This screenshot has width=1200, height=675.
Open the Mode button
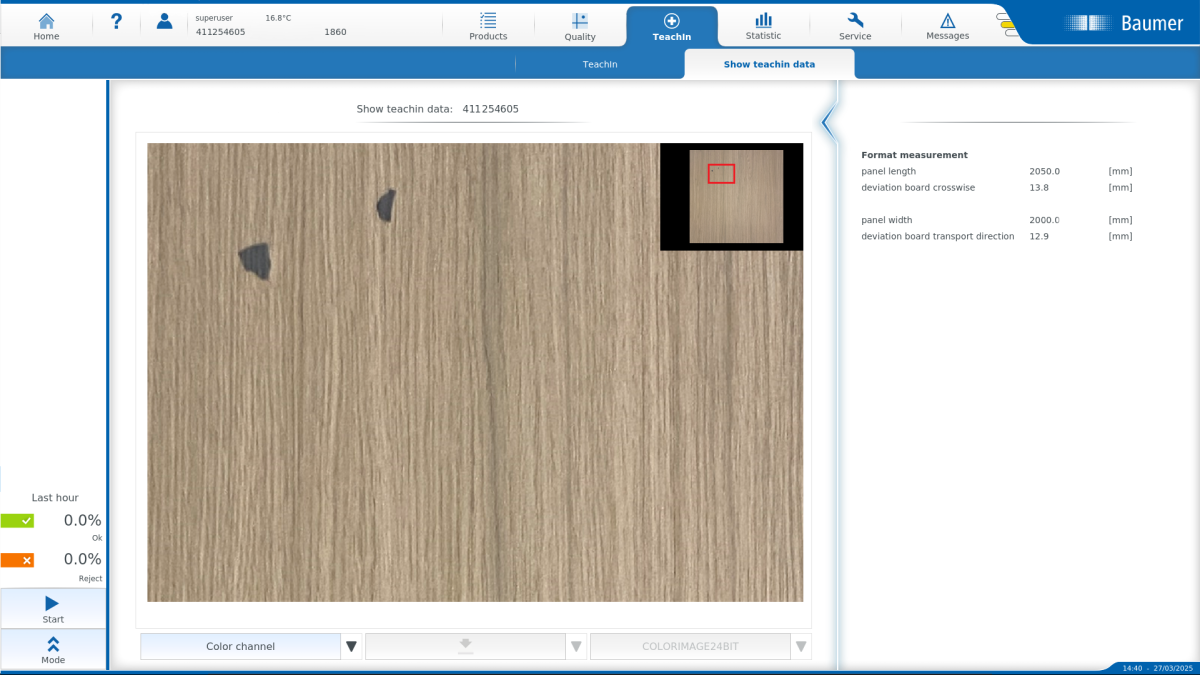coord(53,650)
